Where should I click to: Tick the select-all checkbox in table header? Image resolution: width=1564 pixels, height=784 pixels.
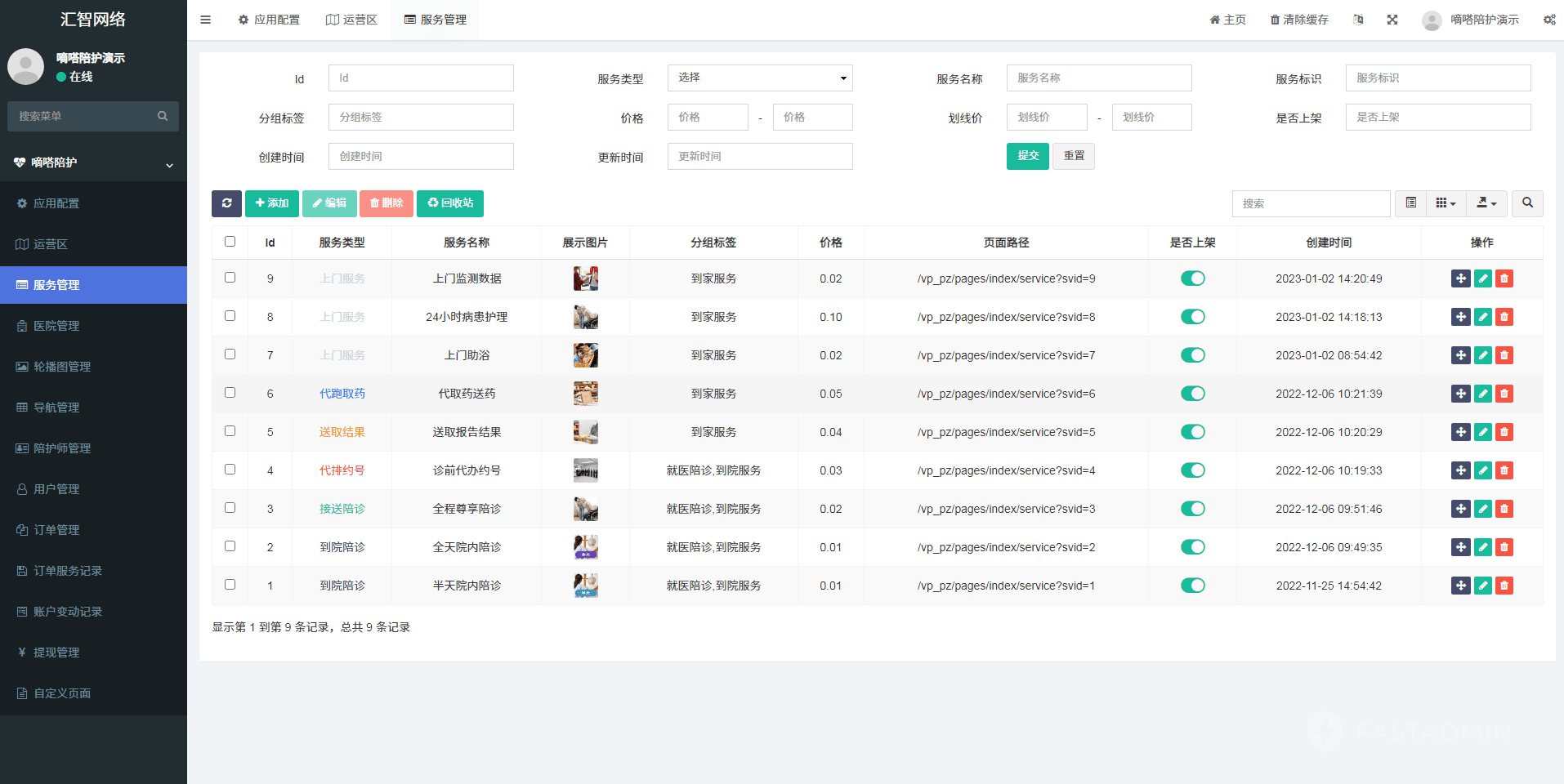[x=230, y=242]
